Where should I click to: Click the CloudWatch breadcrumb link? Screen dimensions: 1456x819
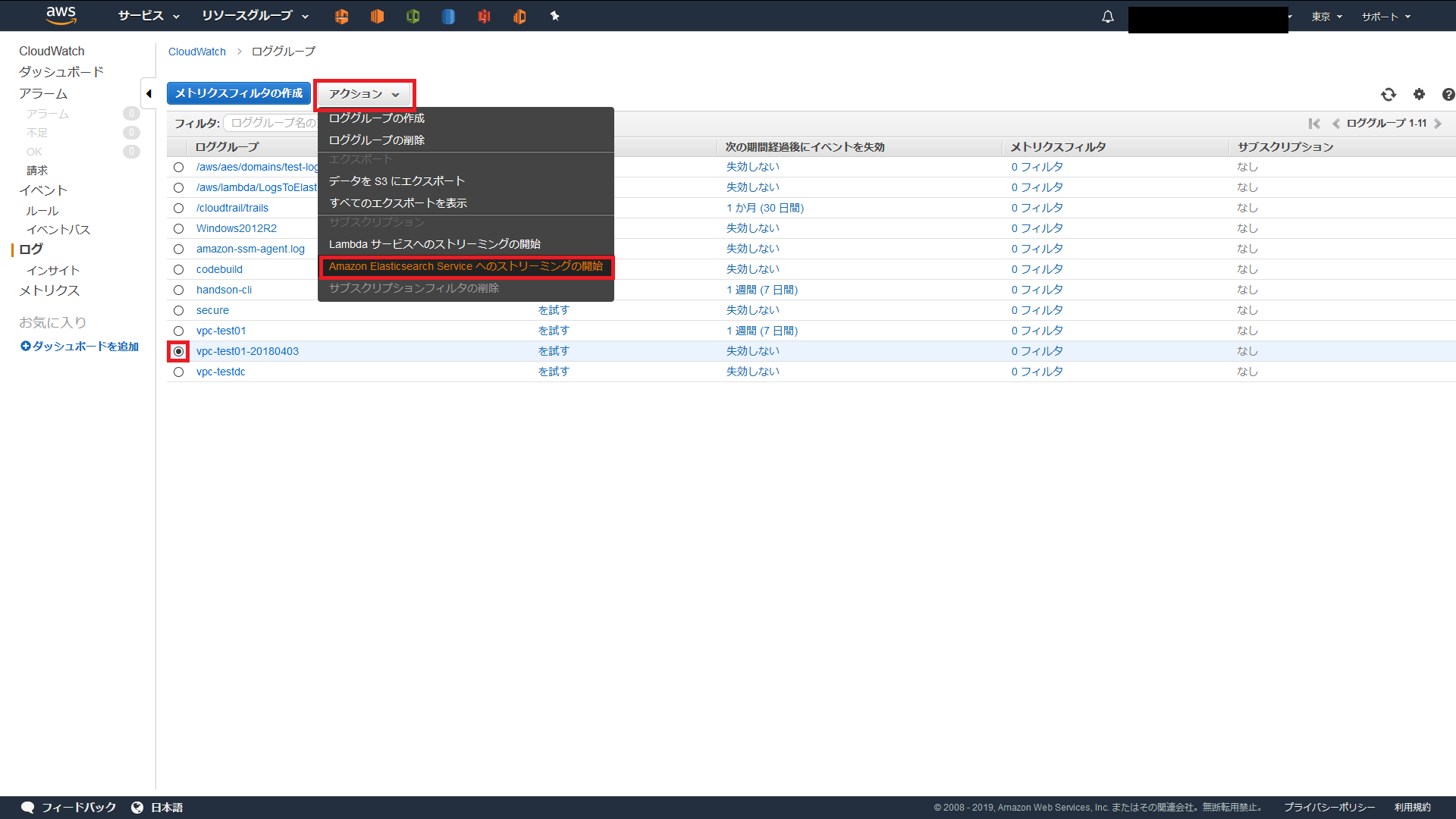click(x=196, y=51)
